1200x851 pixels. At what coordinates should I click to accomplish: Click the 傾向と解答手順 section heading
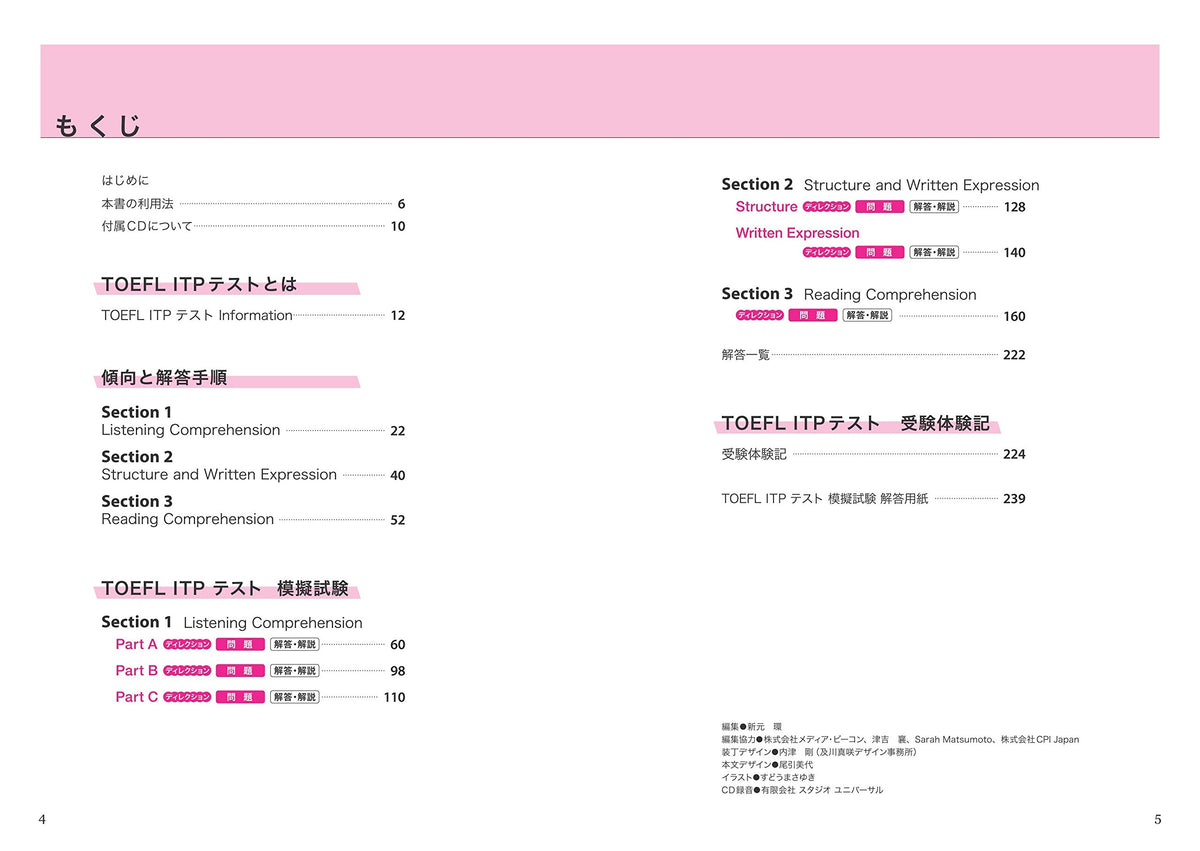click(x=165, y=378)
